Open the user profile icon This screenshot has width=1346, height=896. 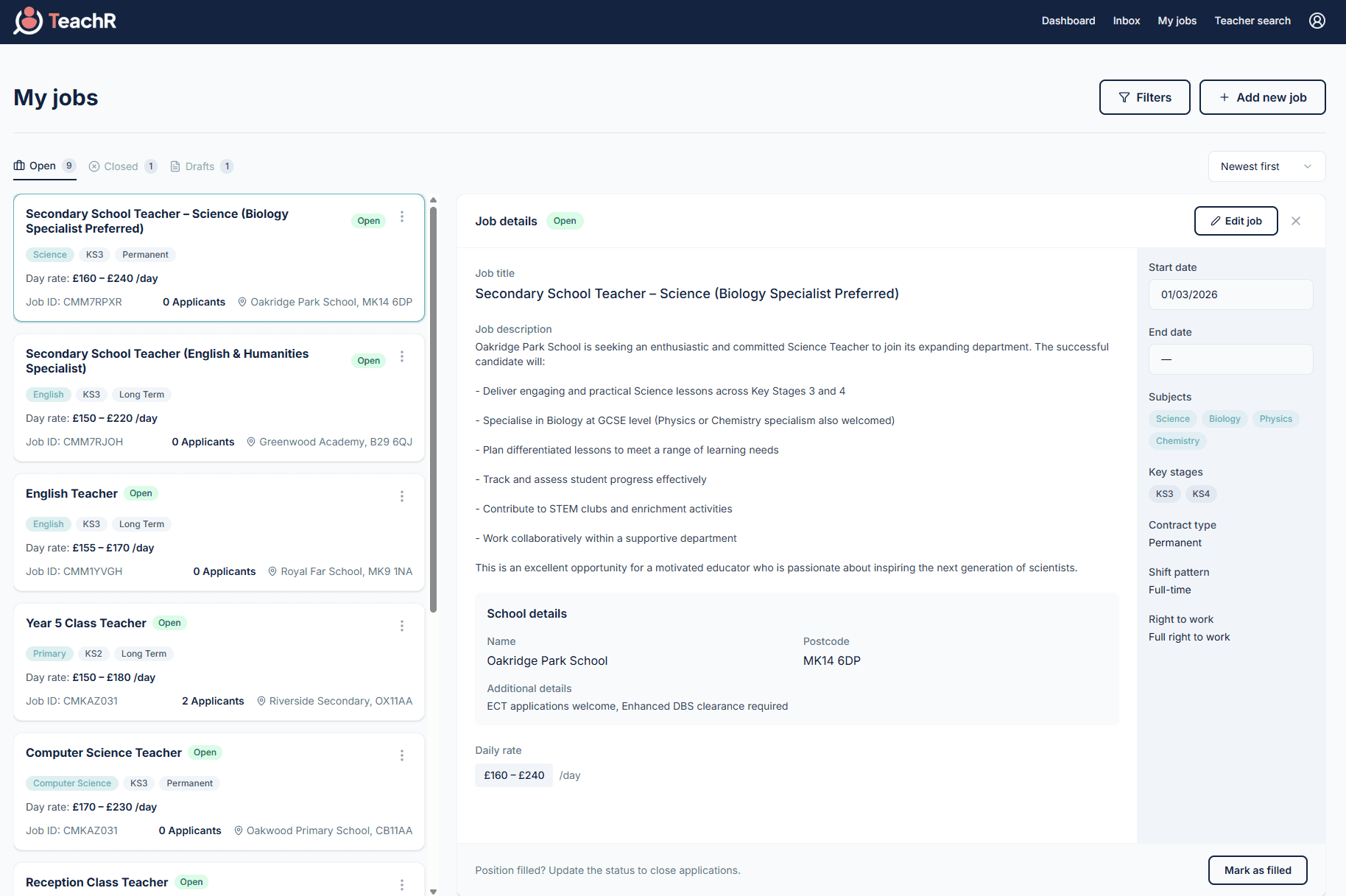coord(1317,21)
